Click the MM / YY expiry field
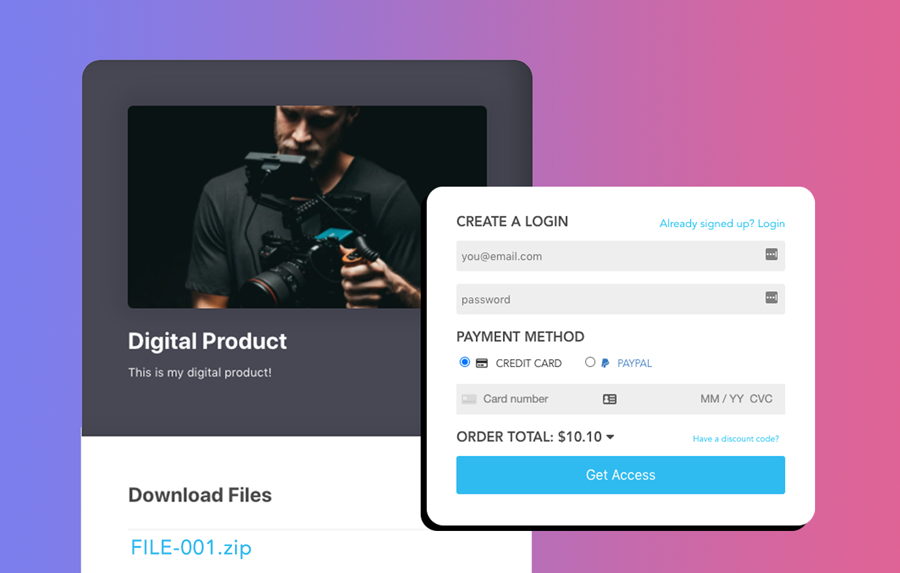The image size is (900, 573). pyautogui.click(x=721, y=399)
